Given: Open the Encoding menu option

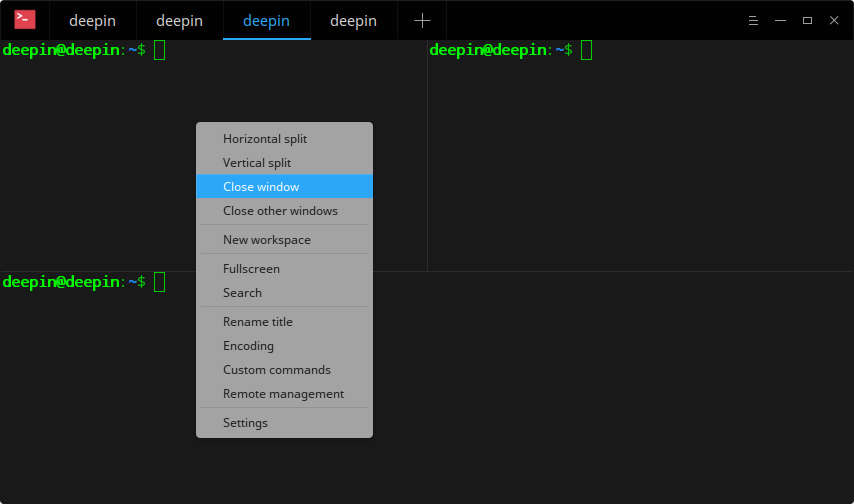Looking at the screenshot, I should (x=248, y=346).
